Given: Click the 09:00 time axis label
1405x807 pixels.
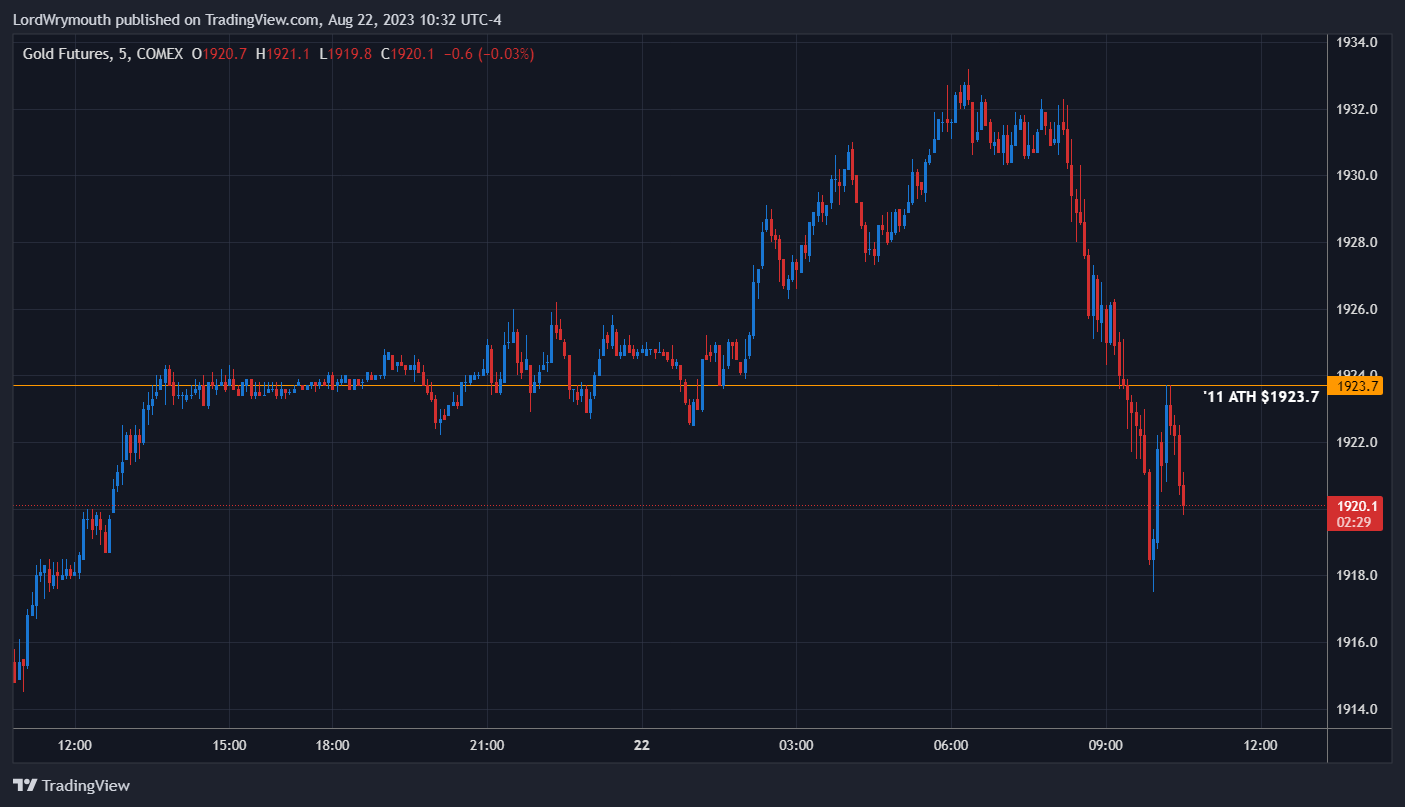Looking at the screenshot, I should [x=1105, y=745].
